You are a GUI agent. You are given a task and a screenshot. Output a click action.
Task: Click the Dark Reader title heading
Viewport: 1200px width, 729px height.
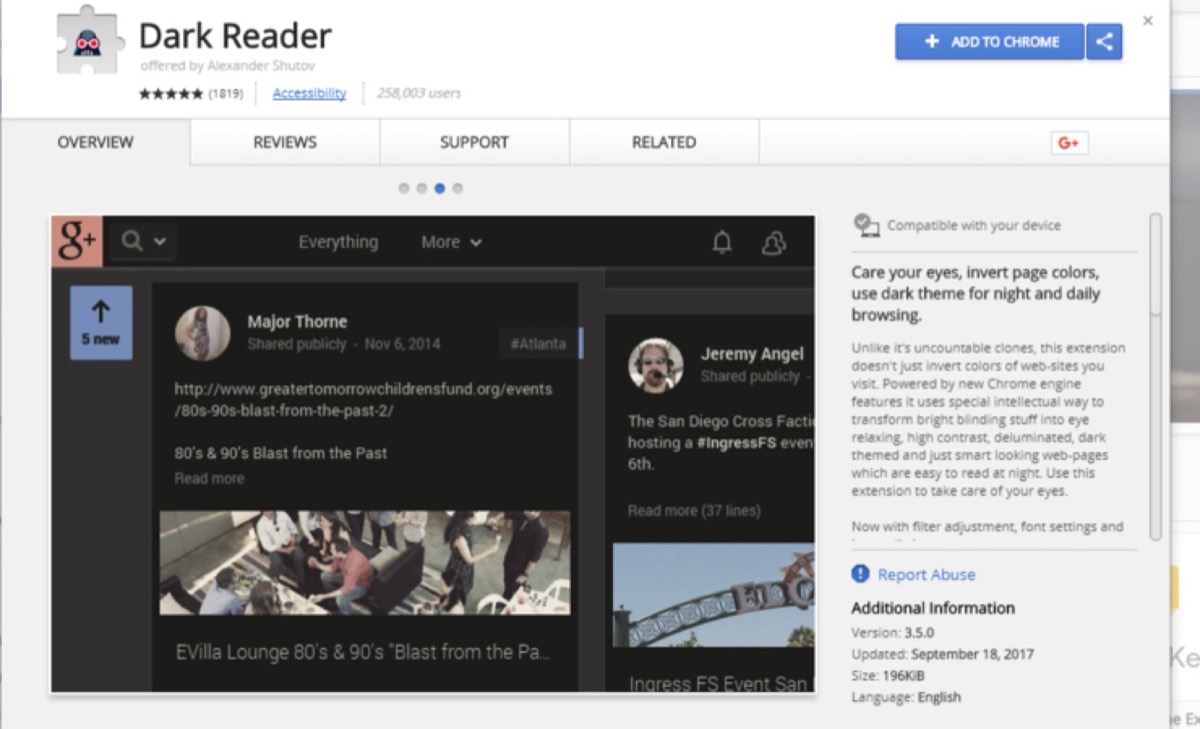click(x=235, y=36)
